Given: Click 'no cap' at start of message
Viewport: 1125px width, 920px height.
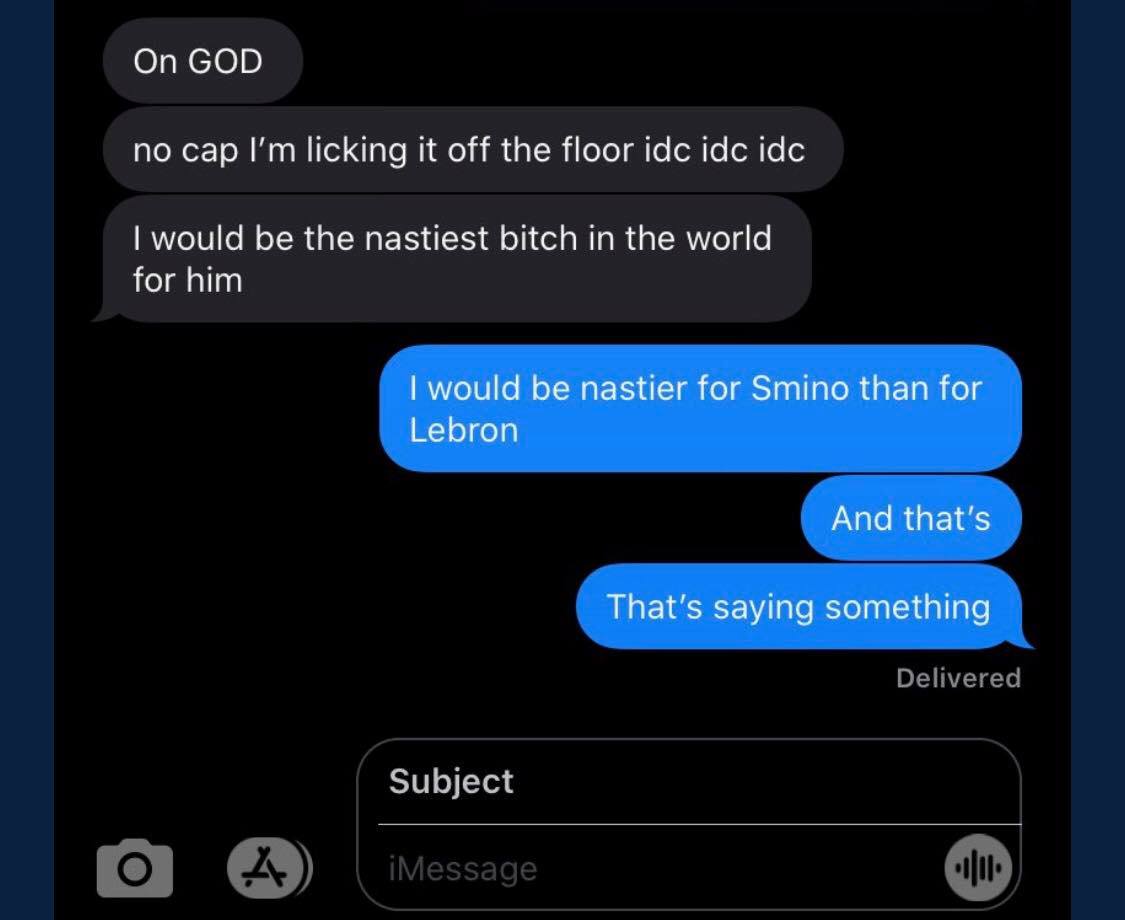Looking at the screenshot, I should coord(184,151).
